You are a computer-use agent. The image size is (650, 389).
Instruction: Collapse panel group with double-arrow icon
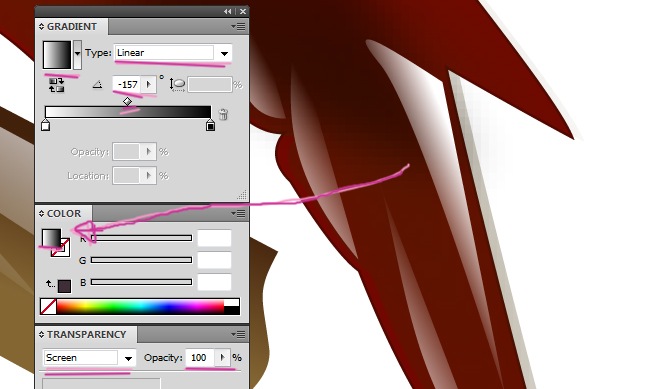click(x=228, y=12)
